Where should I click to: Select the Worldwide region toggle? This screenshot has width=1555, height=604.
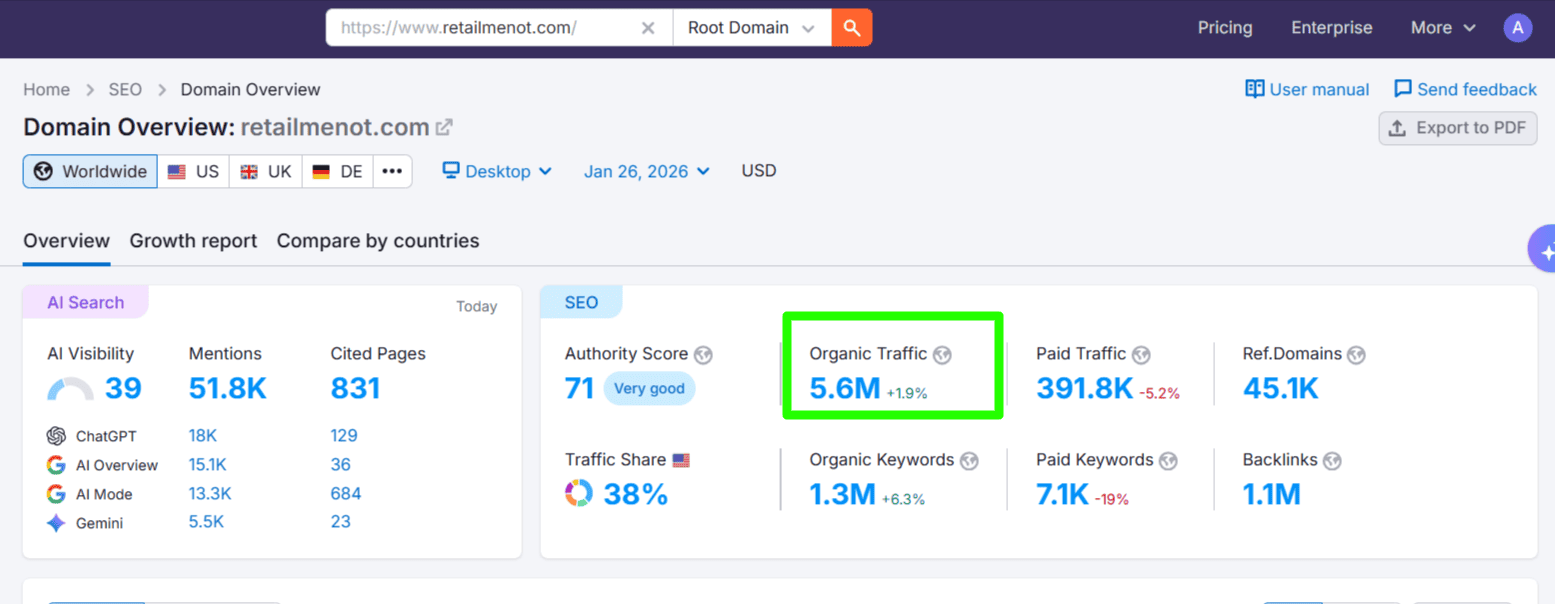coord(89,171)
